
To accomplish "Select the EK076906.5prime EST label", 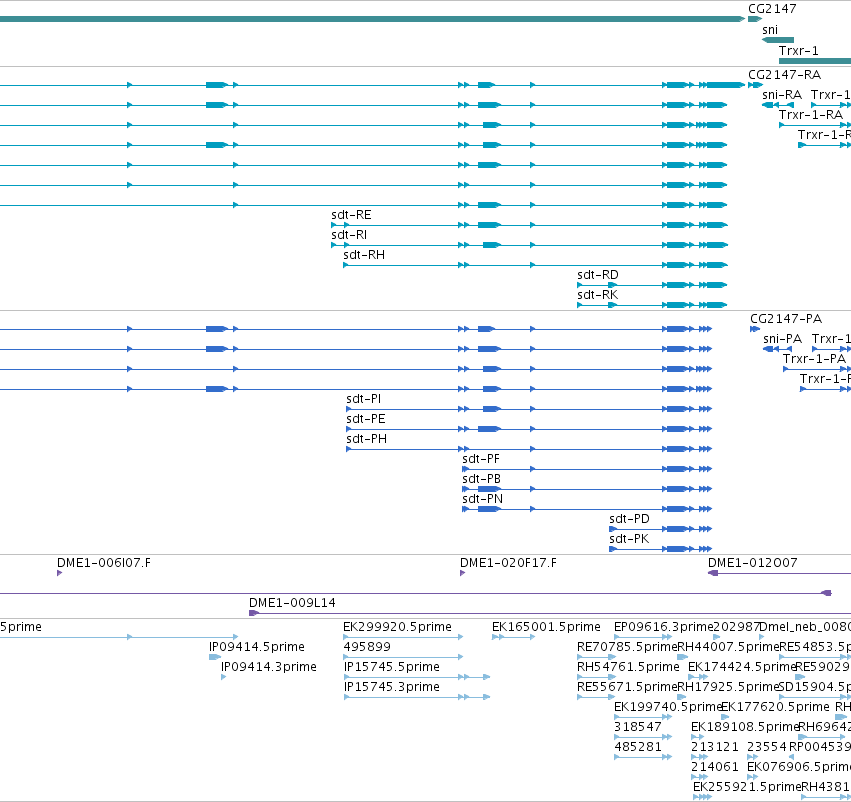I will click(x=799, y=768).
